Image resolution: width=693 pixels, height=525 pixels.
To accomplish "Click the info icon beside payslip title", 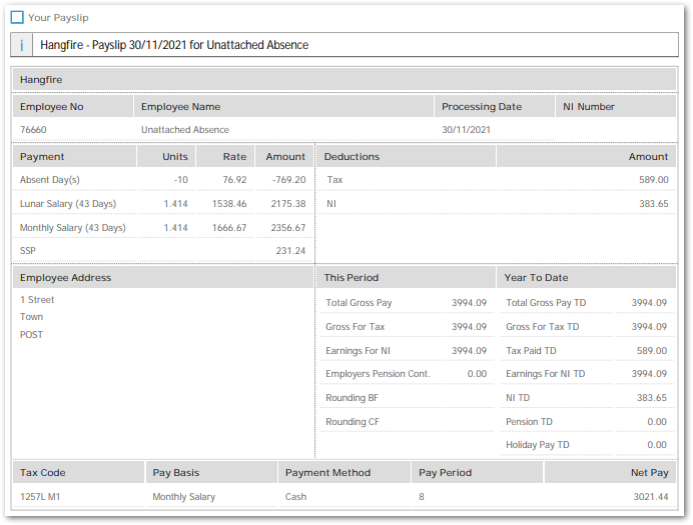I will (x=21, y=45).
